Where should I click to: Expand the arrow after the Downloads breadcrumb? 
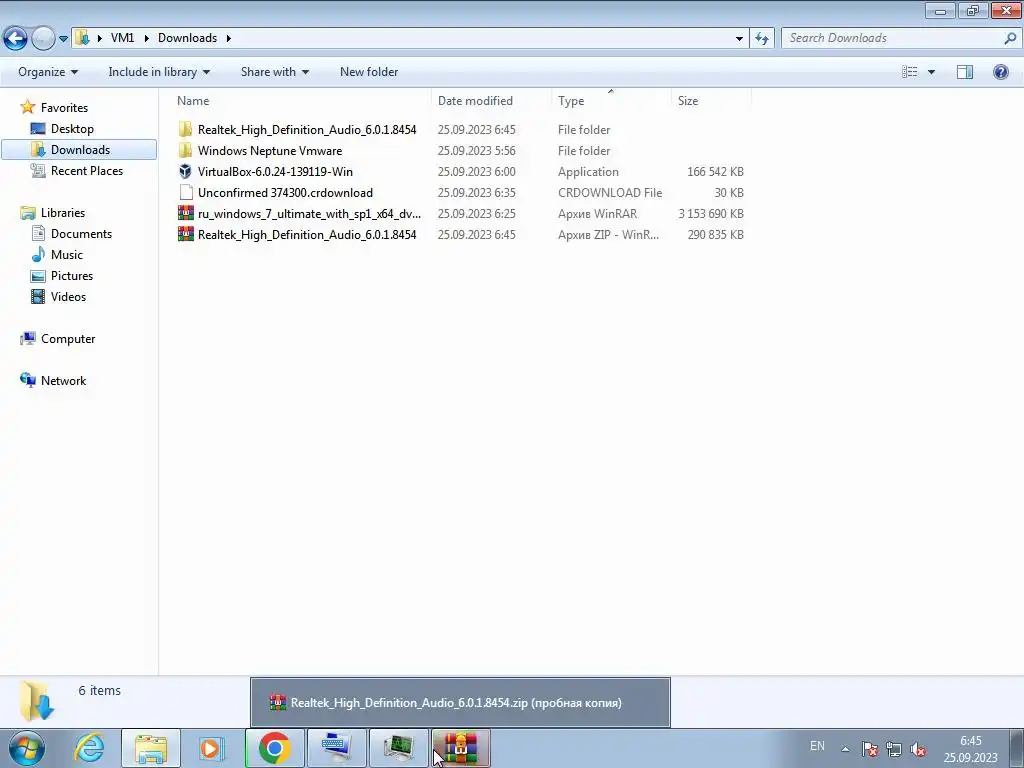(229, 38)
